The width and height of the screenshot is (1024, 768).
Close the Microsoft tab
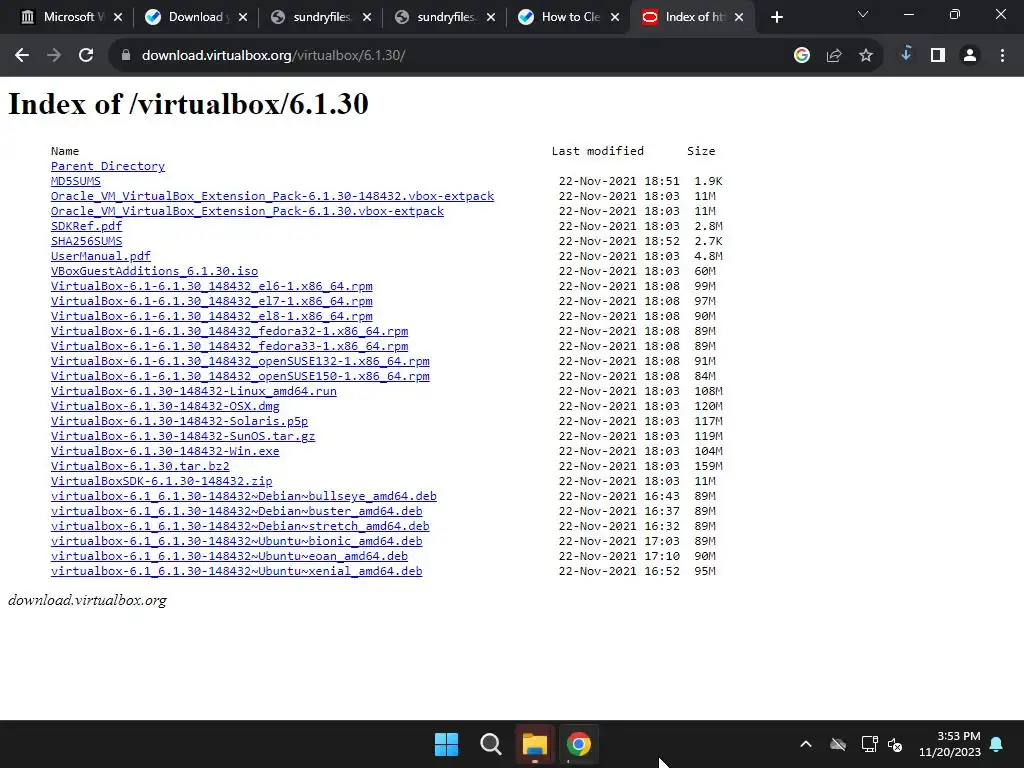point(118,17)
